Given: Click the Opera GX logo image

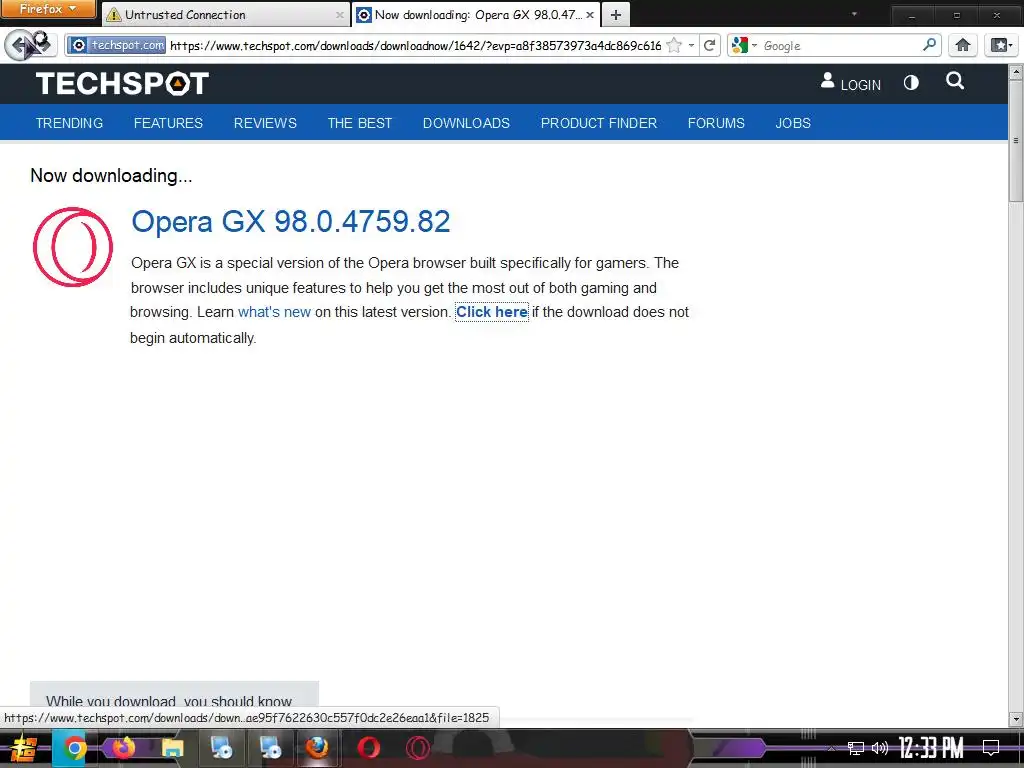Looking at the screenshot, I should (x=72, y=247).
